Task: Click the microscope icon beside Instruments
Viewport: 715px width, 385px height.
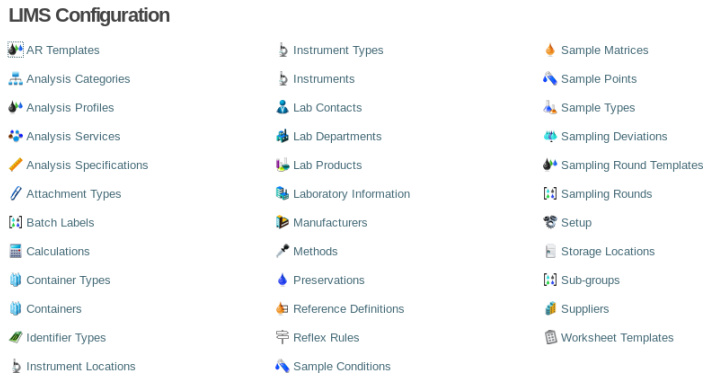Action: tap(283, 78)
